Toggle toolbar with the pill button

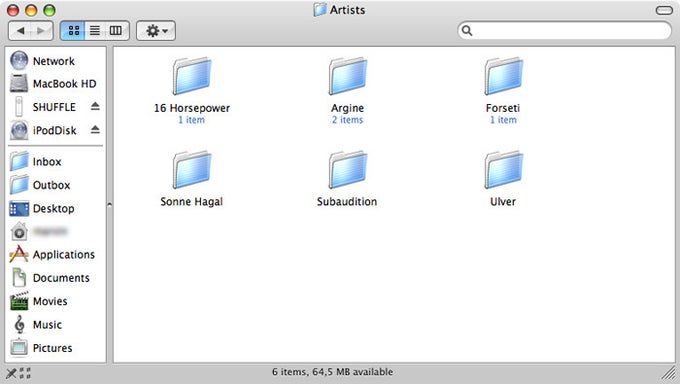click(664, 10)
